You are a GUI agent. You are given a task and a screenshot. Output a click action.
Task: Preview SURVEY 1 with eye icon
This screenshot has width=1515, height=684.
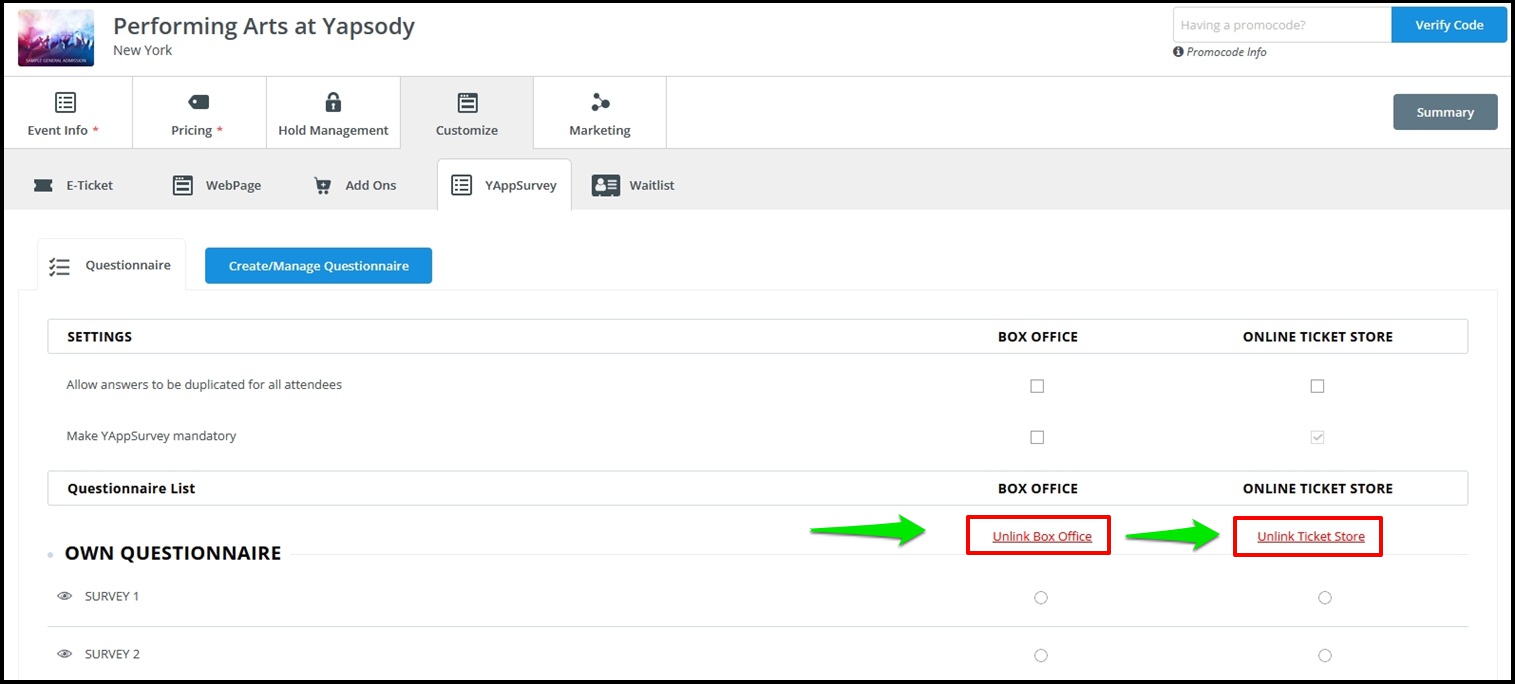(65, 596)
